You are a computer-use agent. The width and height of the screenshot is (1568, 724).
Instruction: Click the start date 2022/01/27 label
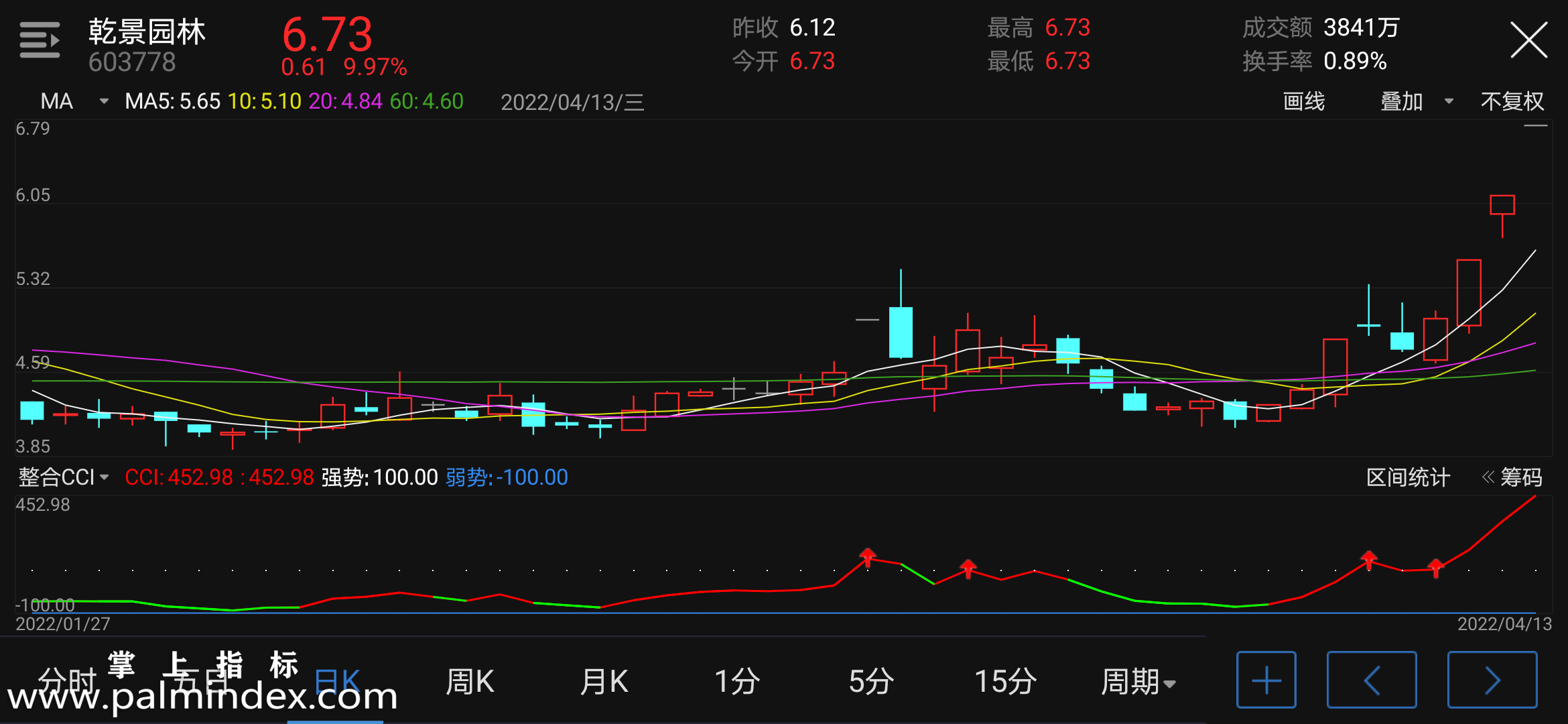(x=63, y=624)
